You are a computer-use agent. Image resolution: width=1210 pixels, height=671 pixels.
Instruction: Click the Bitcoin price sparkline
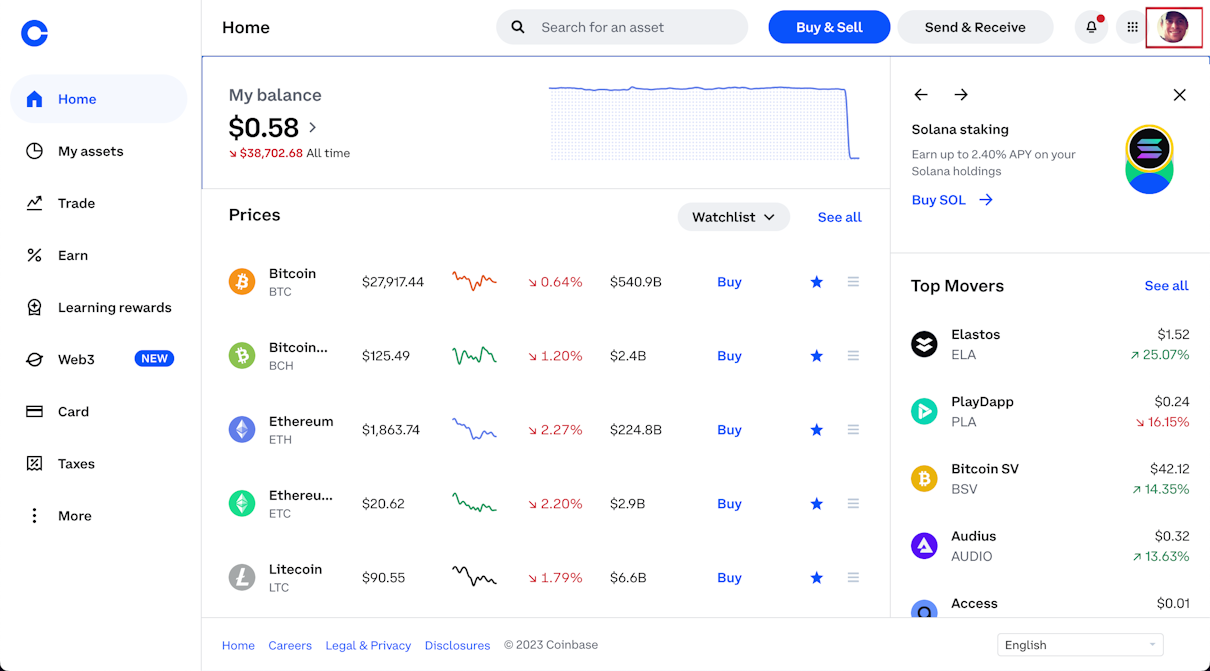click(x=474, y=282)
